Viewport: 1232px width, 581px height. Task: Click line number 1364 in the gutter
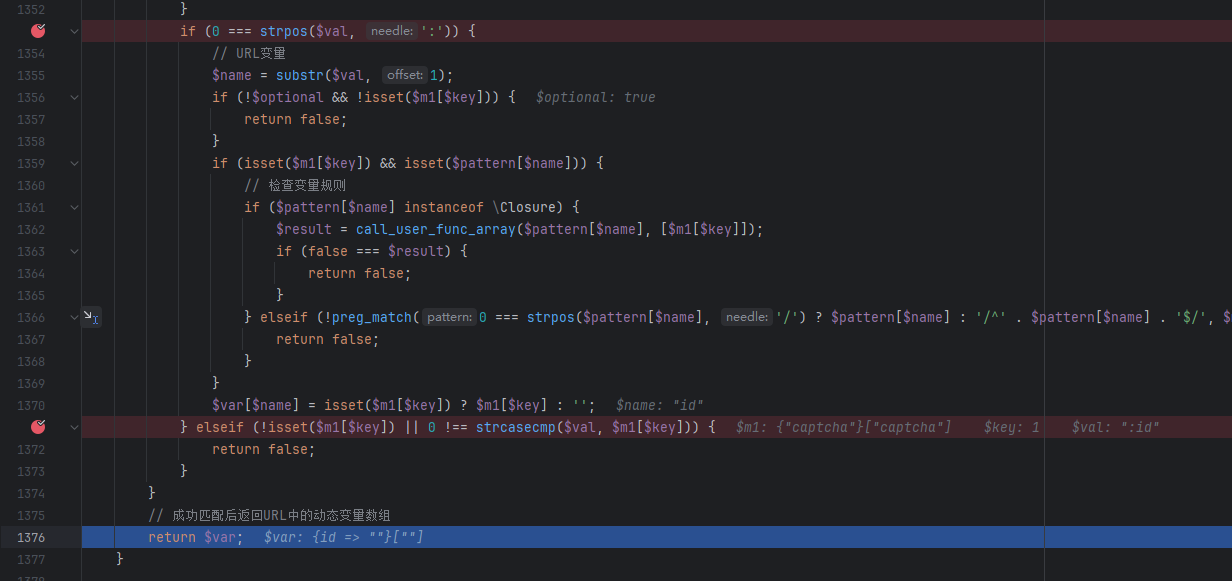31,273
